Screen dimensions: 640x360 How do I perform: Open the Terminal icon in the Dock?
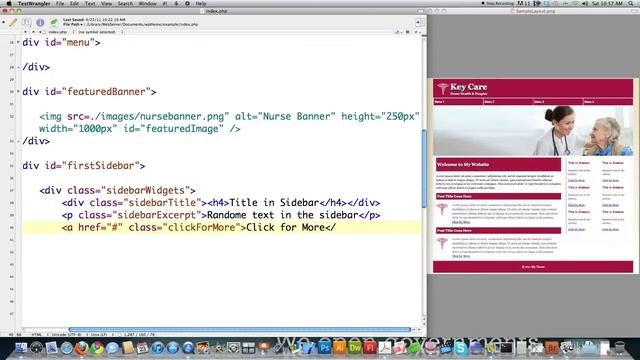(x=506, y=348)
